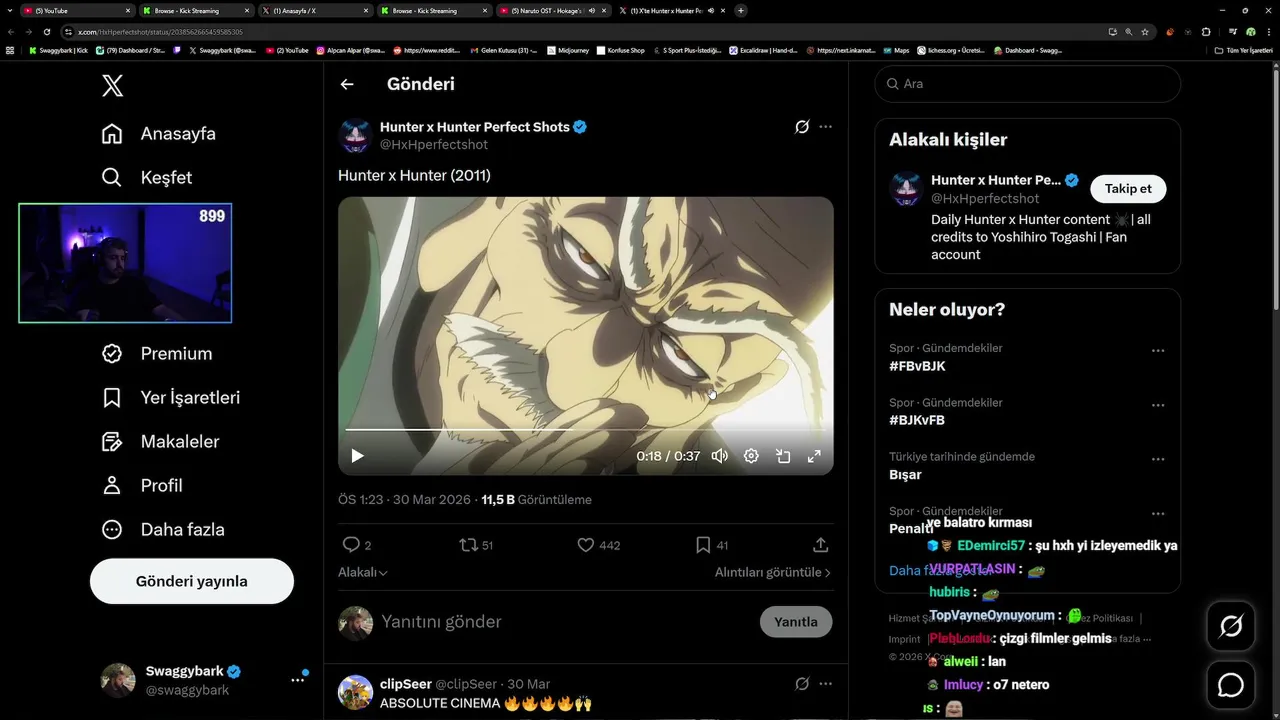This screenshot has height=720, width=1280.
Task: Open account menu dots beside Swaggybark
Action: 297,680
